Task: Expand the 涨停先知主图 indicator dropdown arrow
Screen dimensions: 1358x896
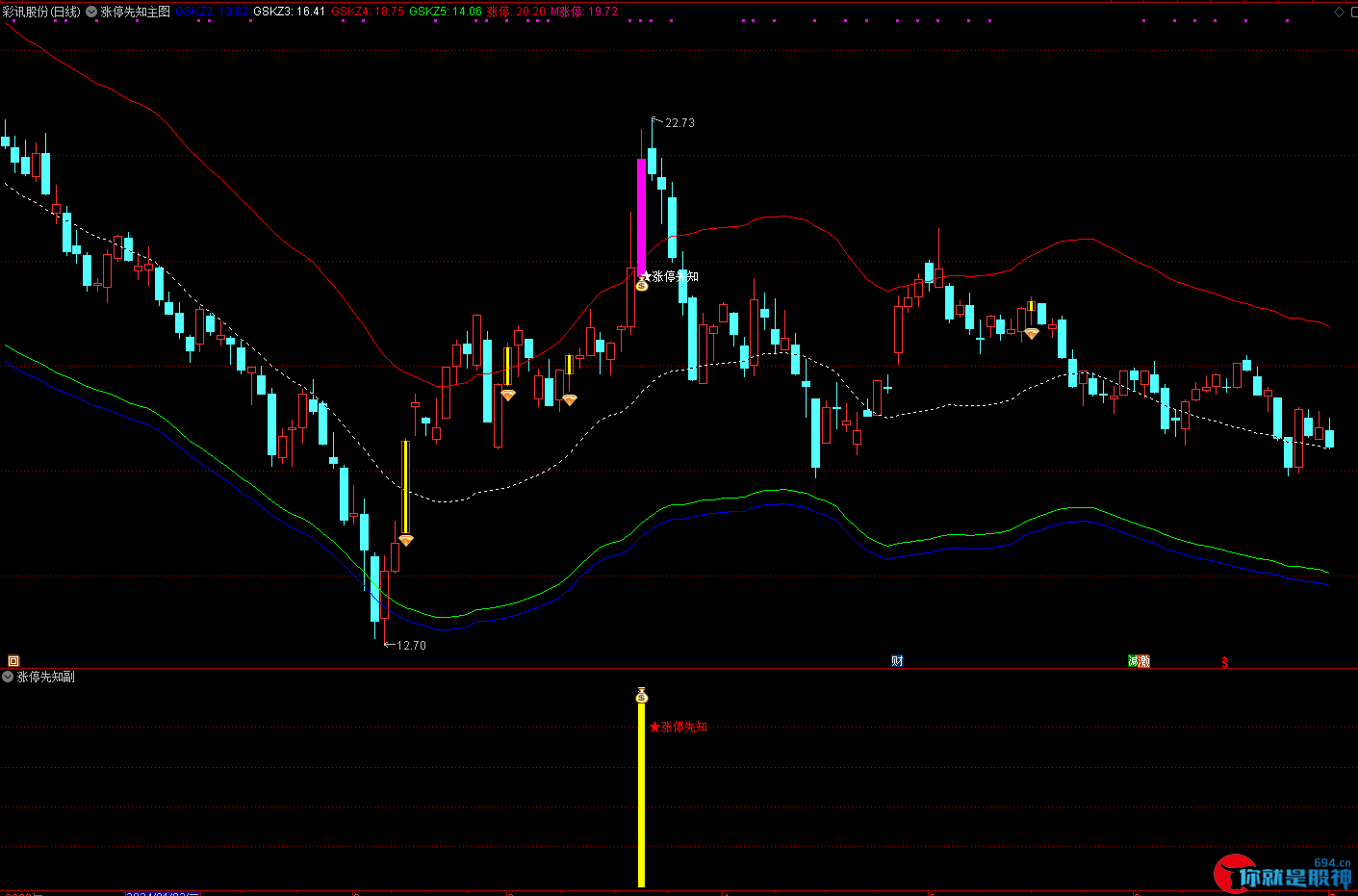Action: tap(91, 13)
